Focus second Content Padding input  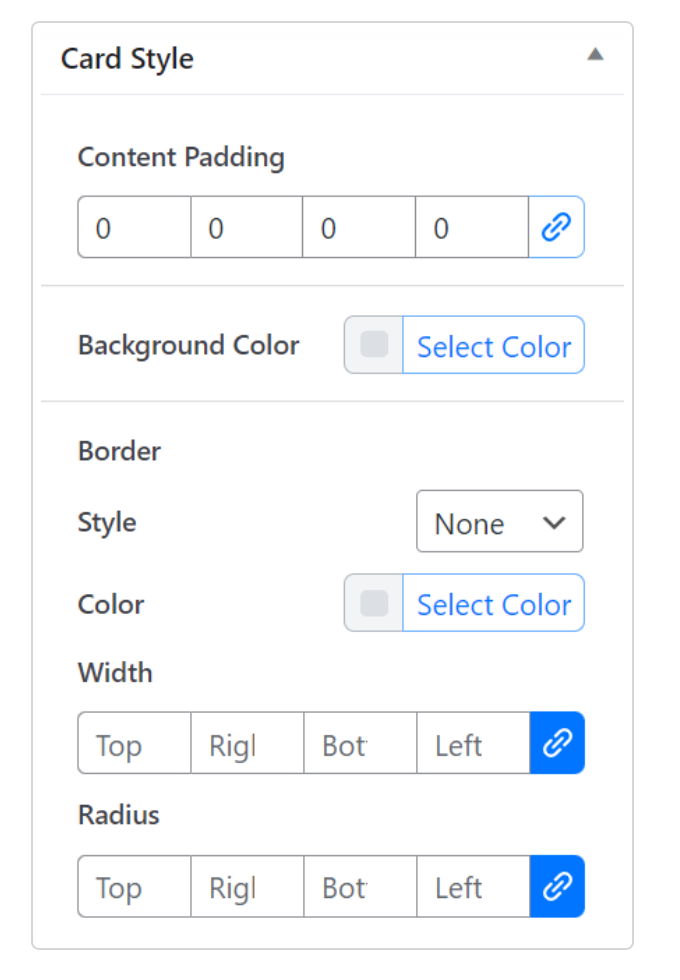coord(246,227)
